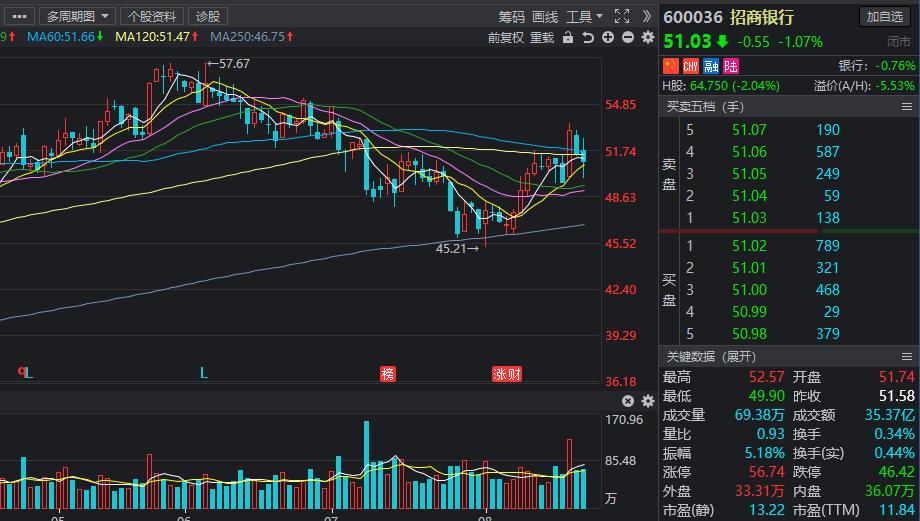This screenshot has width=920, height=521.
Task: Click the 银行 sector -0.76% link
Action: [x=877, y=66]
